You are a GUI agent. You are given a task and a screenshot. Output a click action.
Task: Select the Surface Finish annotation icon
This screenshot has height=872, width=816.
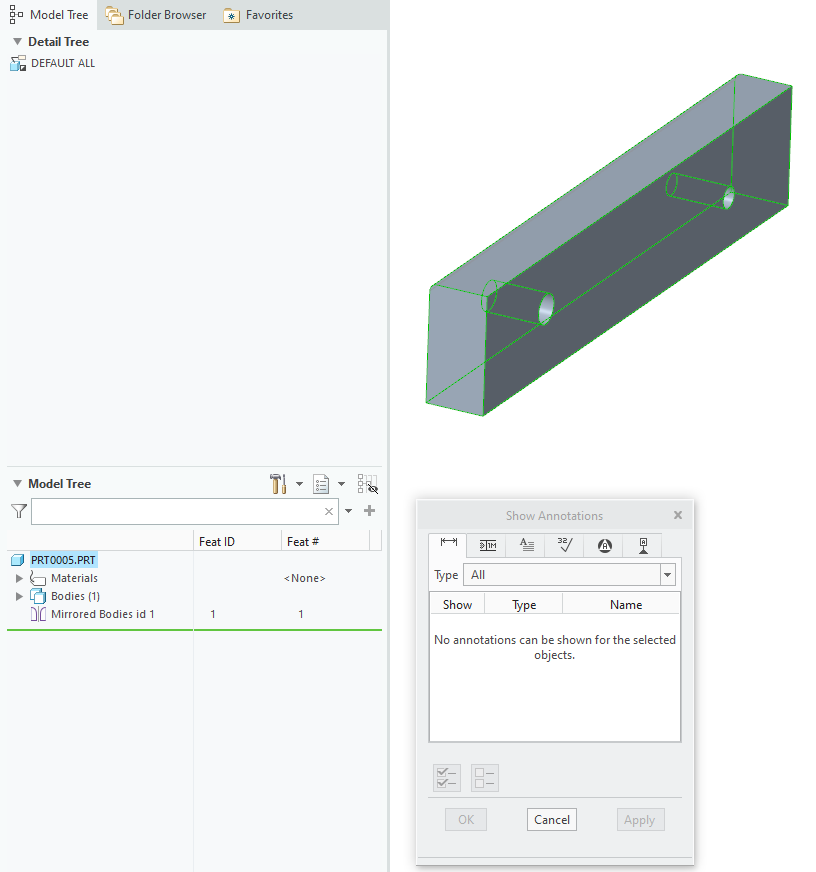(x=565, y=546)
